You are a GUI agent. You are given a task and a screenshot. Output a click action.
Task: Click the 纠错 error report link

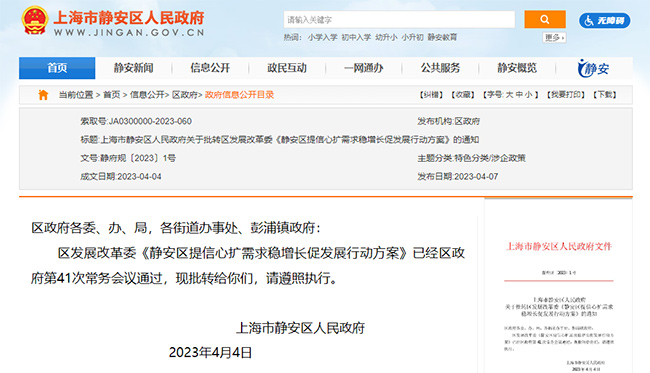point(431,95)
